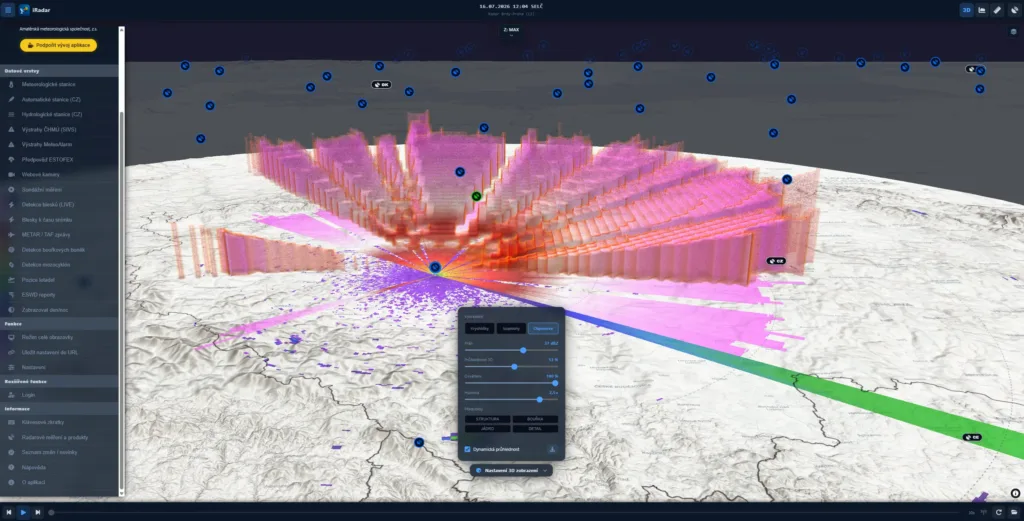Collapse the Funkce section header
This screenshot has height=521, width=1024.
(59, 324)
